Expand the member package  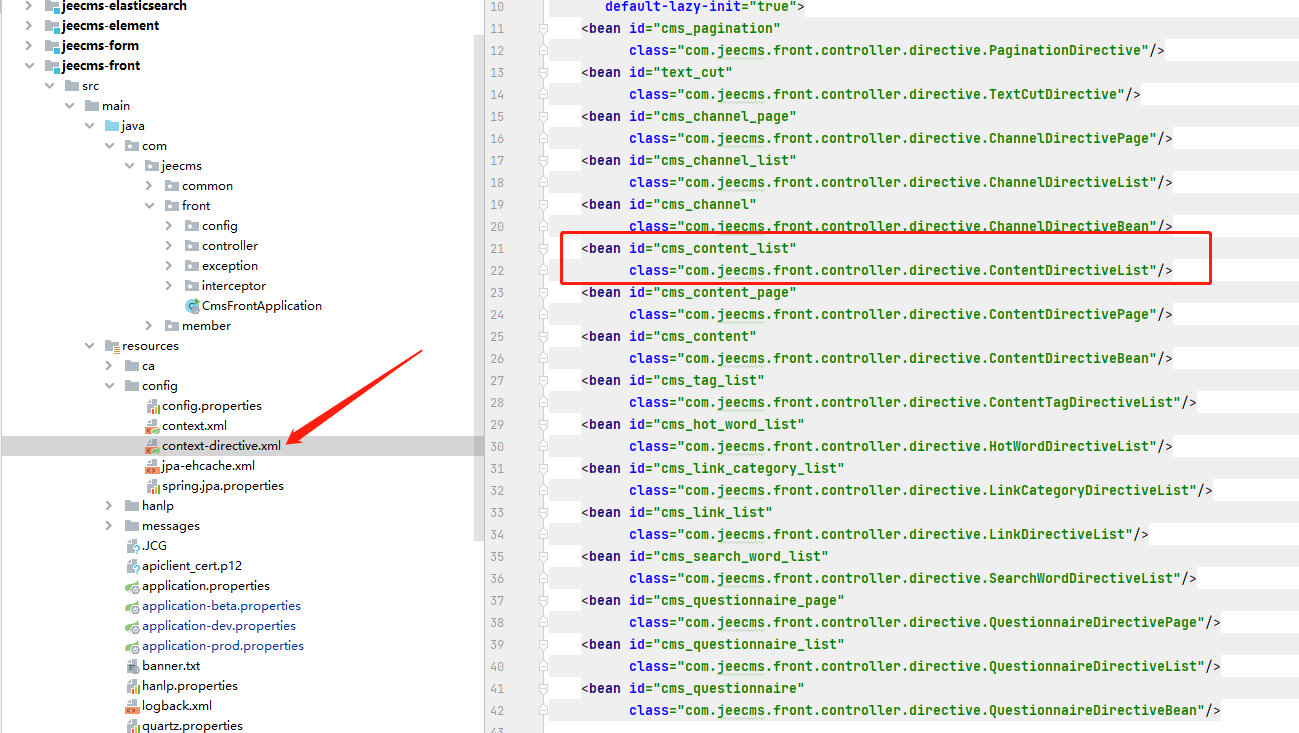148,326
